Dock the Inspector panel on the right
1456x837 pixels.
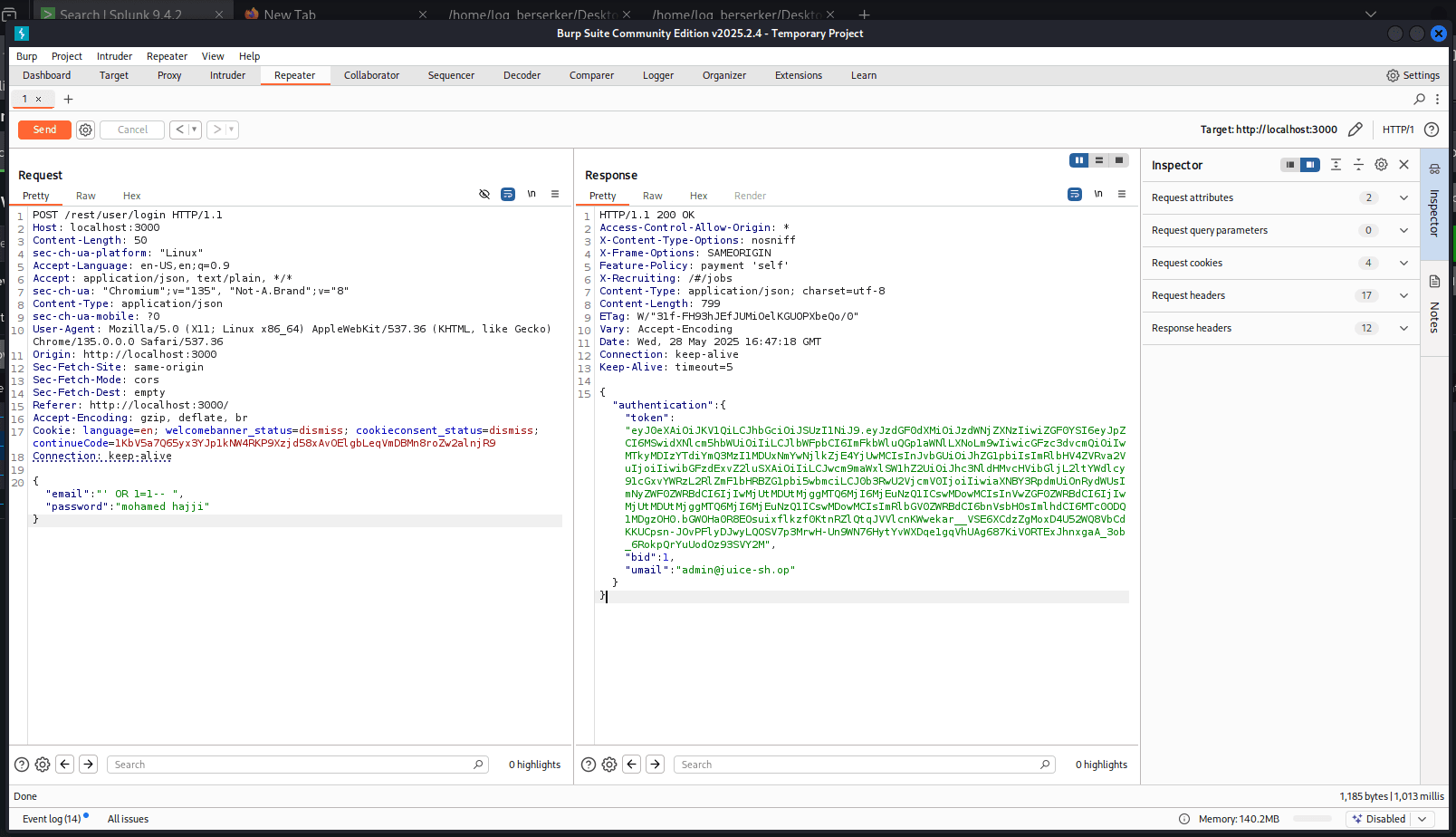pos(1310,165)
